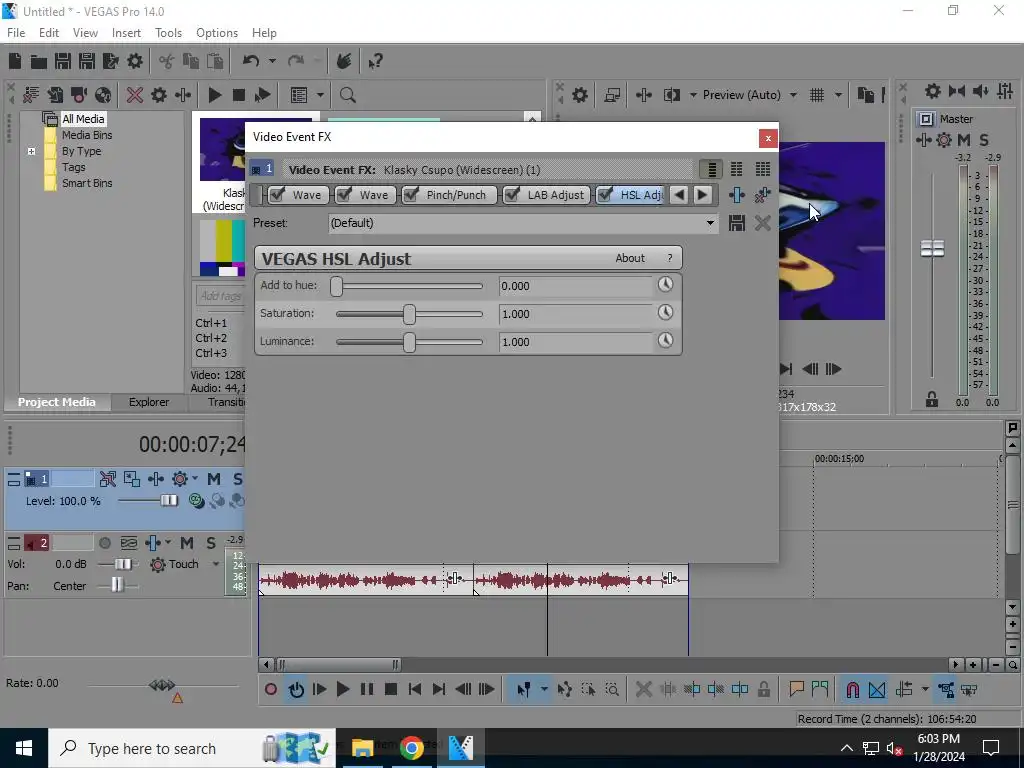
Task: Disable the first Wave effect checkbox
Action: 277,195
